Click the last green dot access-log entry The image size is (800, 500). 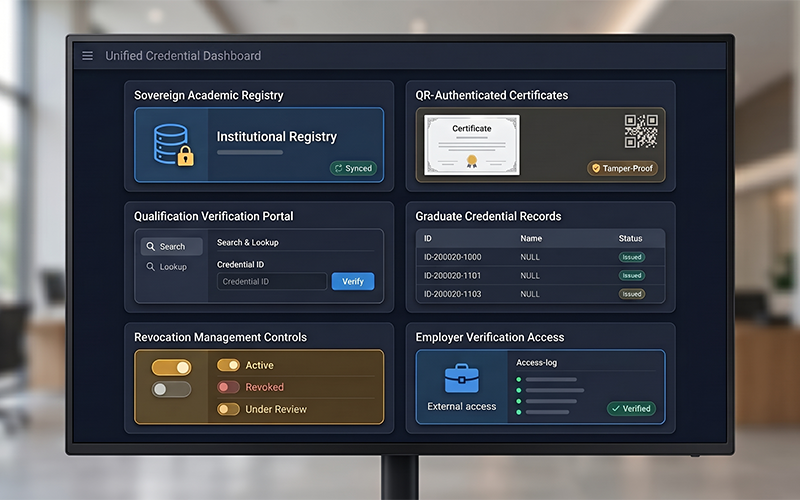tap(519, 412)
